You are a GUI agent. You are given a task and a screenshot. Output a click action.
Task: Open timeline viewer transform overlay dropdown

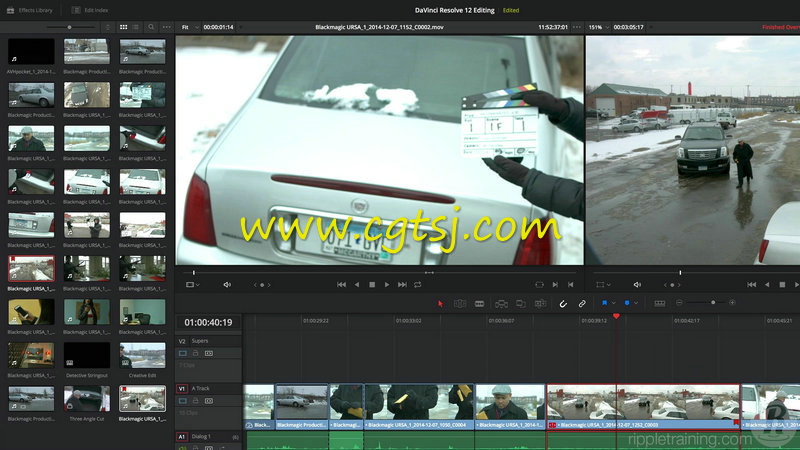click(603, 285)
